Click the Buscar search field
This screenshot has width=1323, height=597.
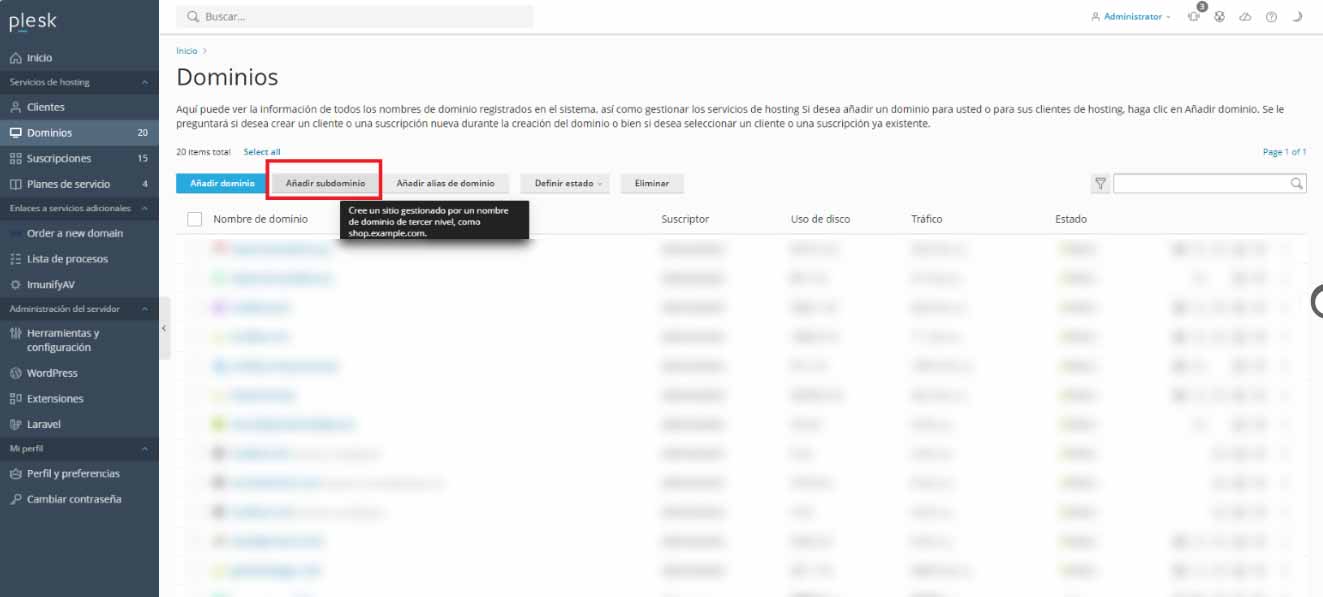point(355,17)
